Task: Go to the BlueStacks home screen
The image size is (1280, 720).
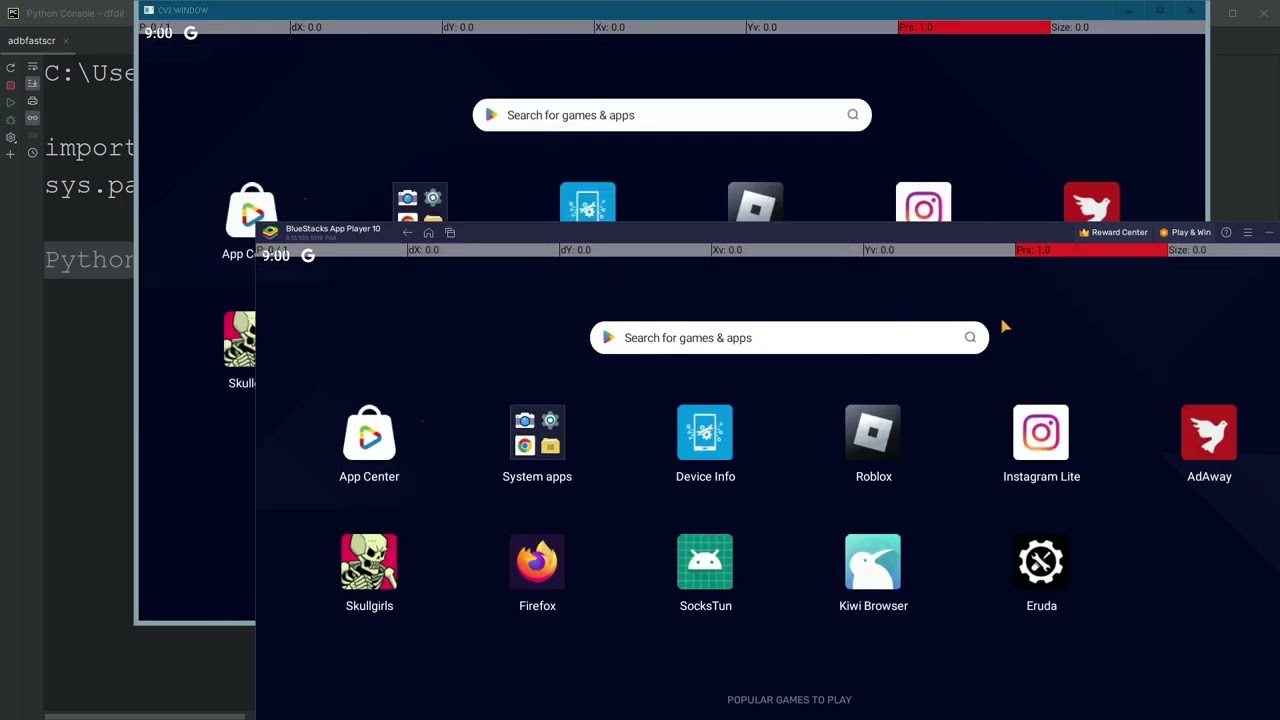Action: [x=428, y=233]
